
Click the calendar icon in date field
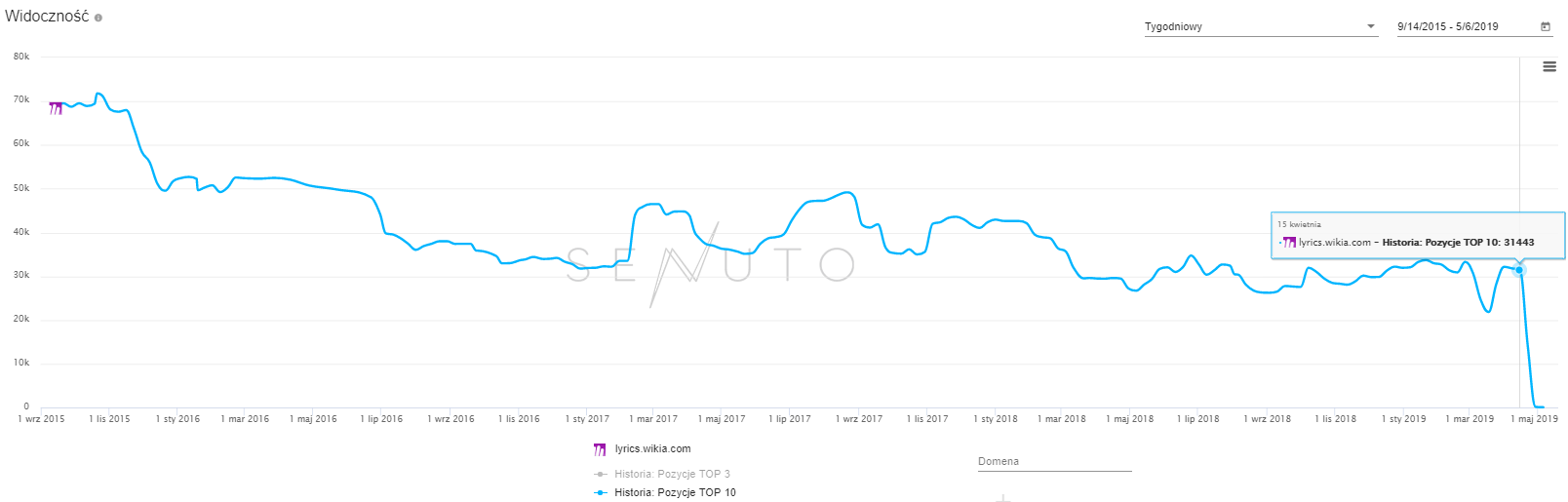(x=1546, y=26)
